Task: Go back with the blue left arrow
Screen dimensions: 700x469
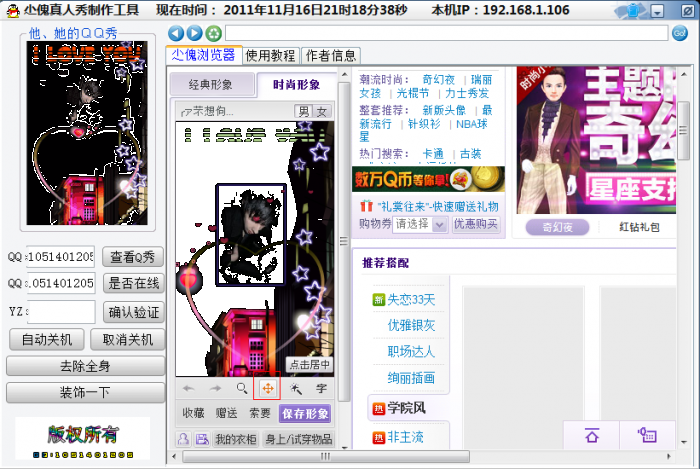Action: tap(176, 33)
